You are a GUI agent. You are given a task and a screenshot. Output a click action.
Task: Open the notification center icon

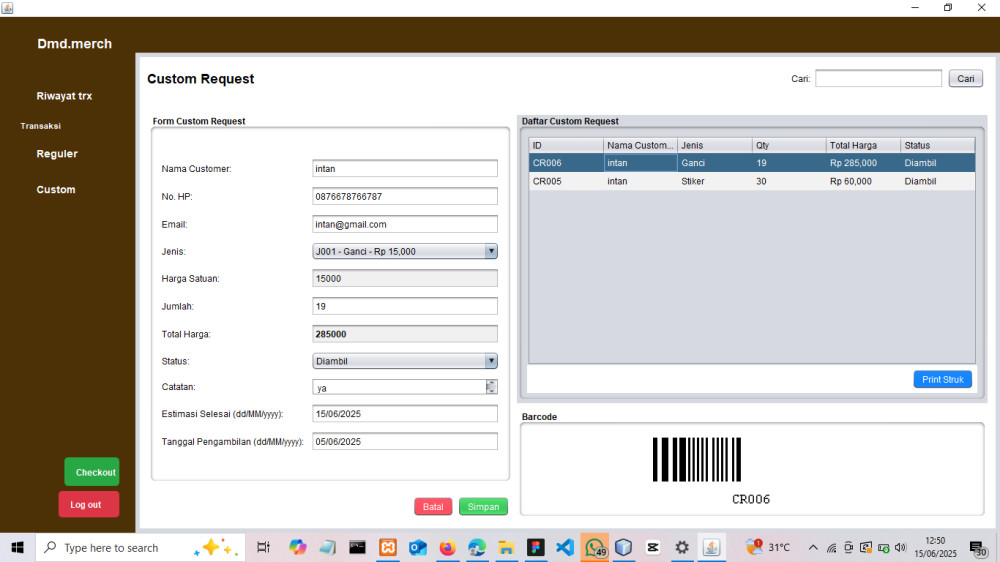click(978, 547)
